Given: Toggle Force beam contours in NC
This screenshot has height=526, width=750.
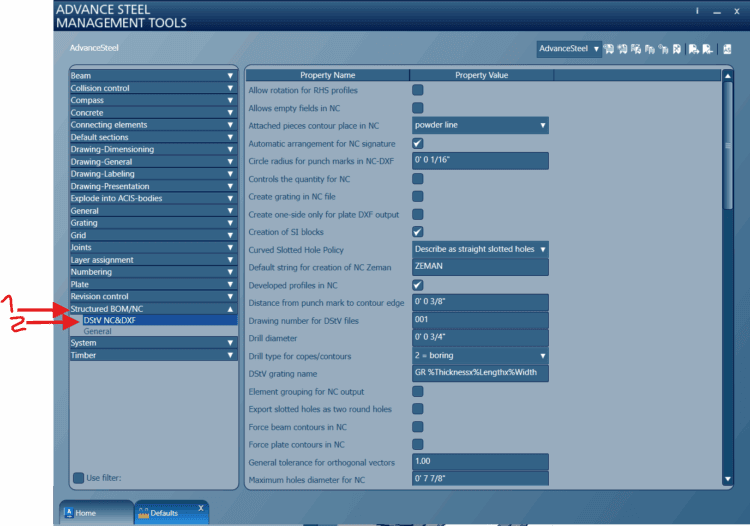Looking at the screenshot, I should [418, 426].
